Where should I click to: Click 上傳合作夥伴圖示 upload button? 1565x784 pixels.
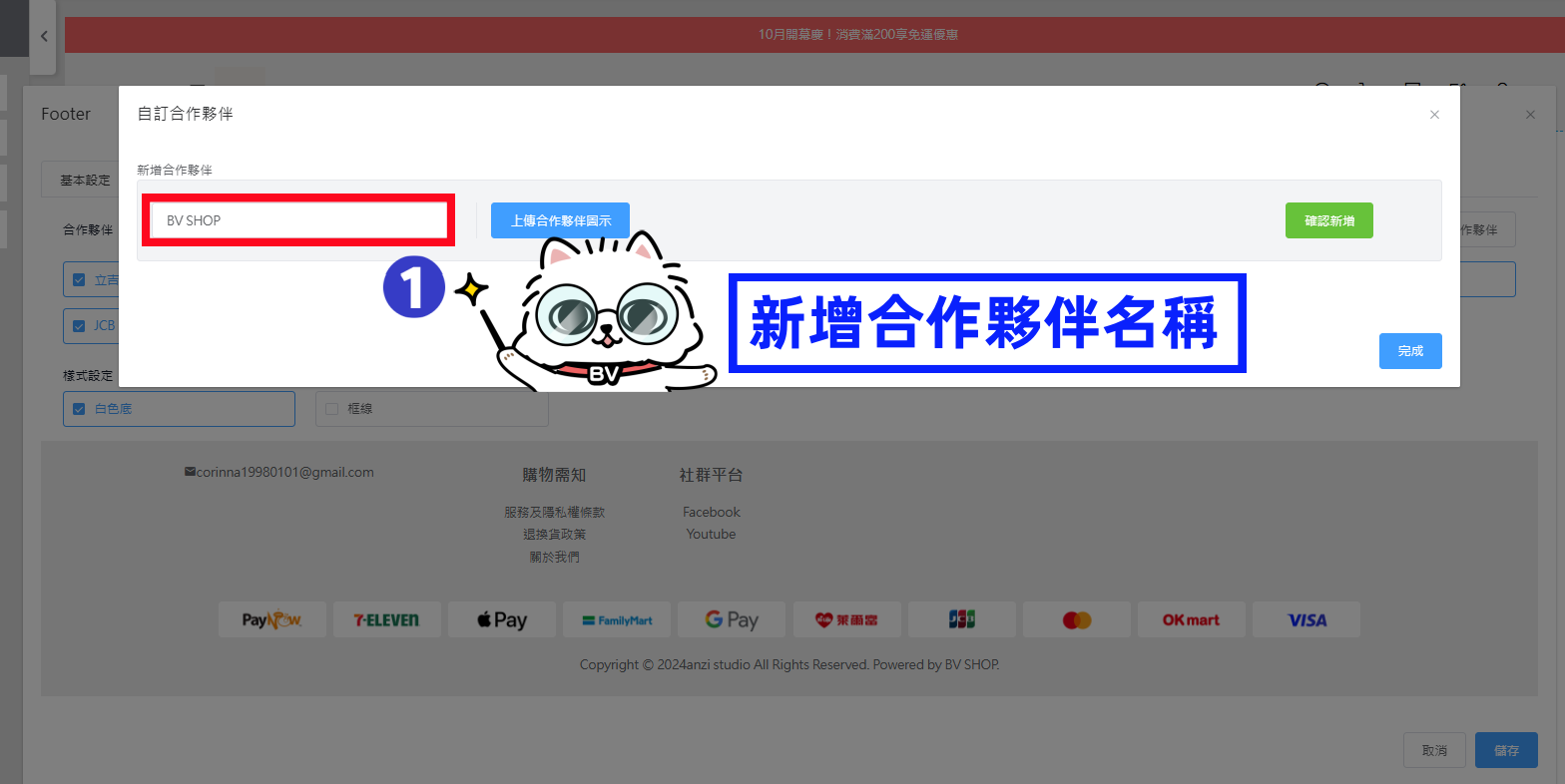pyautogui.click(x=560, y=220)
